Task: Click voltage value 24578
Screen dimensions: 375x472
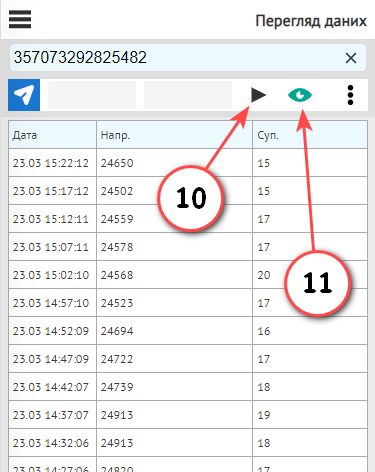Action: (117, 247)
